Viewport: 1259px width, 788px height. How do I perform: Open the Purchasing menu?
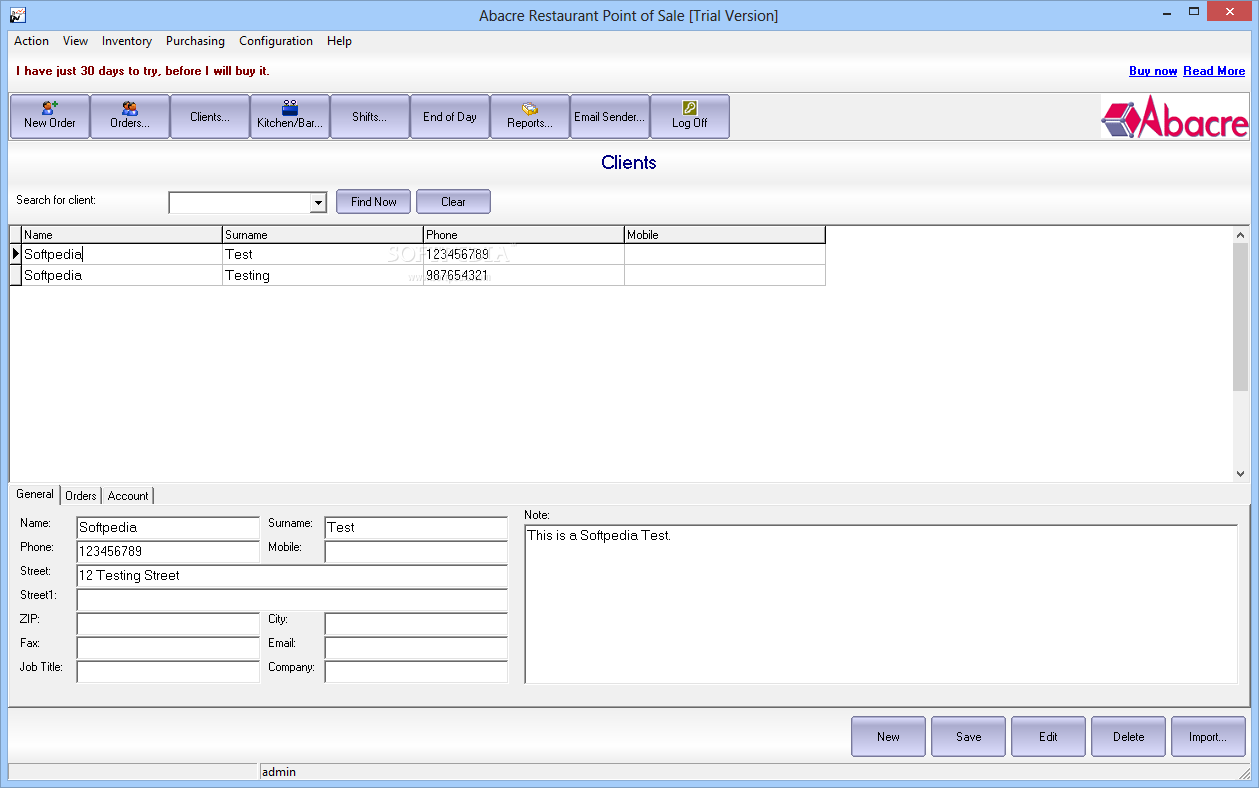point(195,41)
